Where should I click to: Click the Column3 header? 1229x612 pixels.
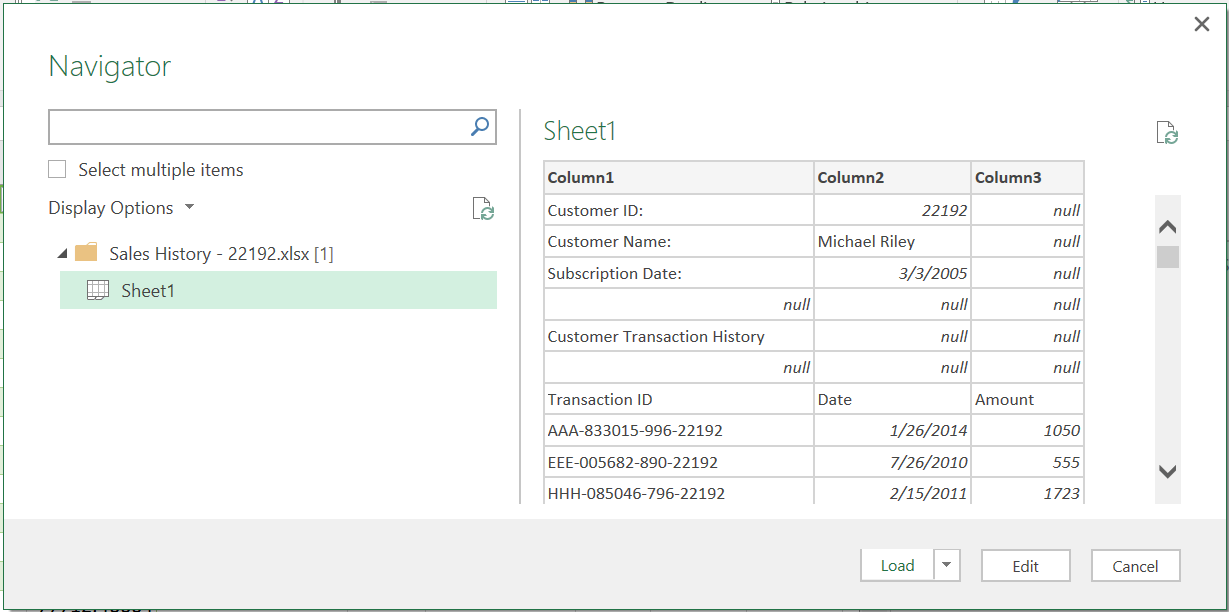[1027, 178]
